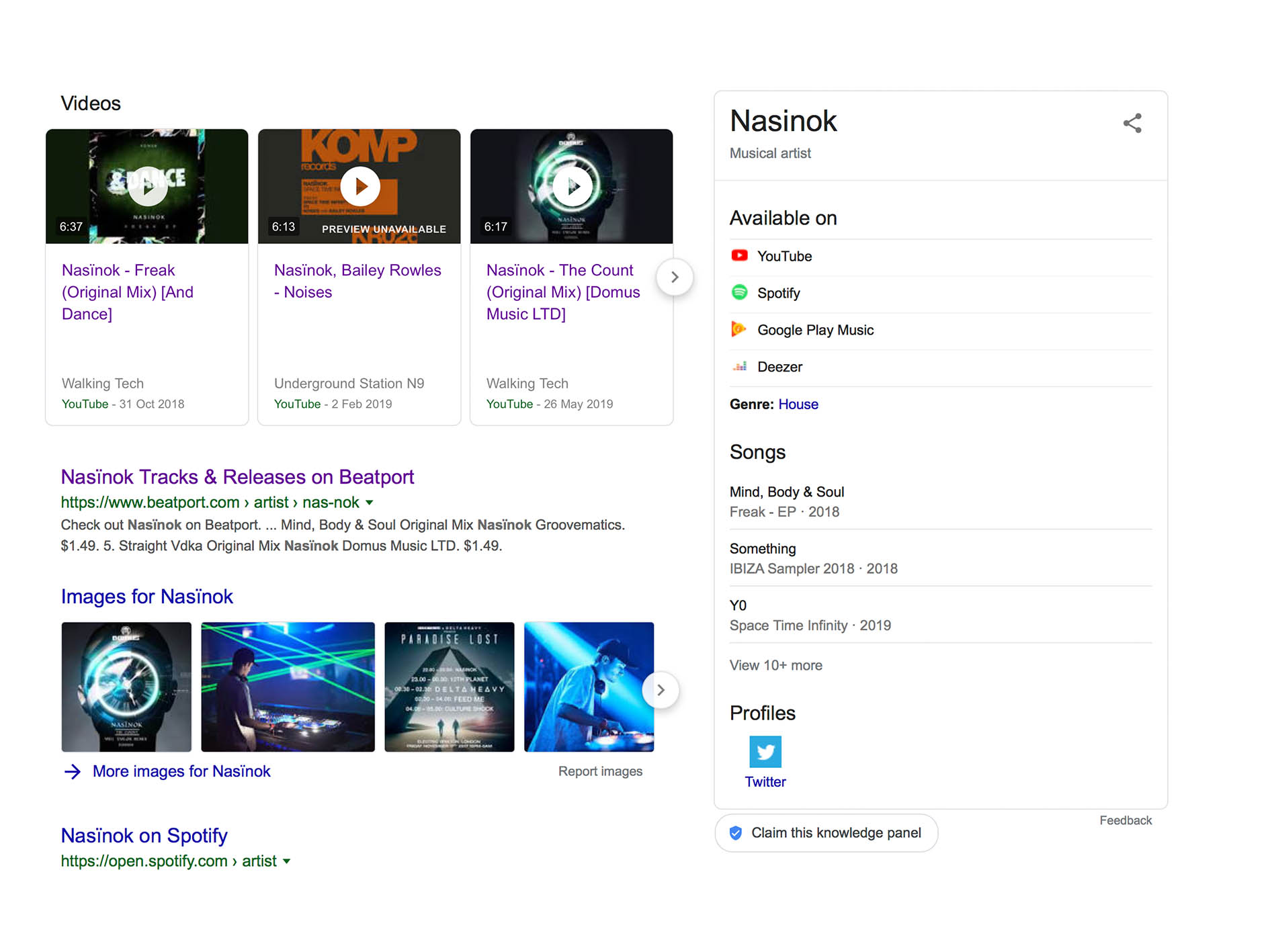Open the clock-face album cover image thumbnail

[126, 687]
